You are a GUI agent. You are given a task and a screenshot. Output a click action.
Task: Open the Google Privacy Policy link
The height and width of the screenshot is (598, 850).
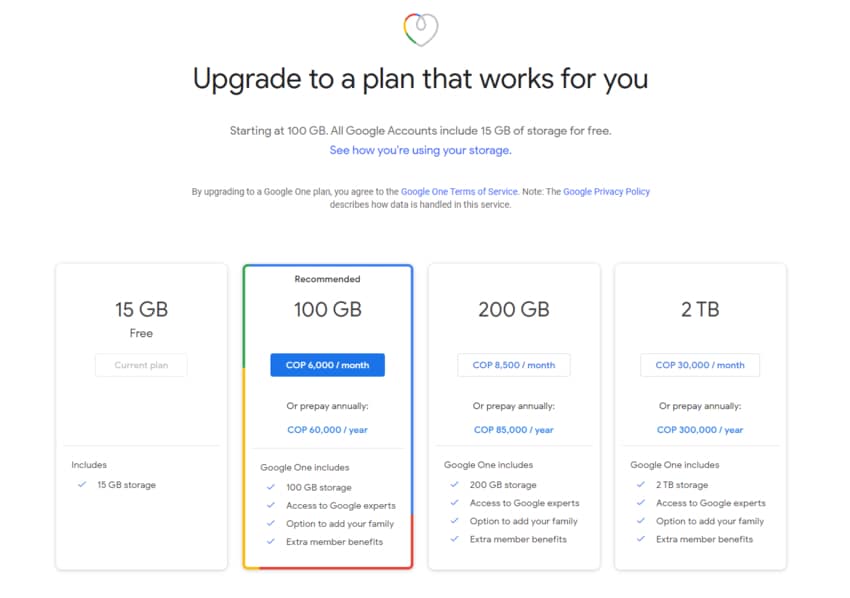[x=608, y=191]
